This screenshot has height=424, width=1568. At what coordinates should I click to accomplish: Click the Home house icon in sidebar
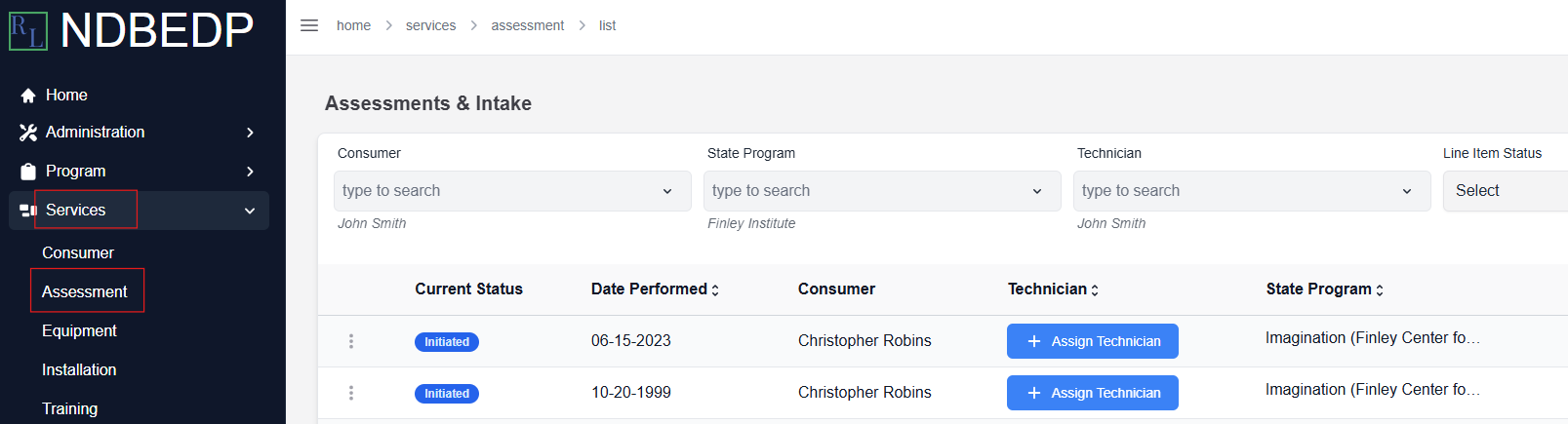[28, 95]
